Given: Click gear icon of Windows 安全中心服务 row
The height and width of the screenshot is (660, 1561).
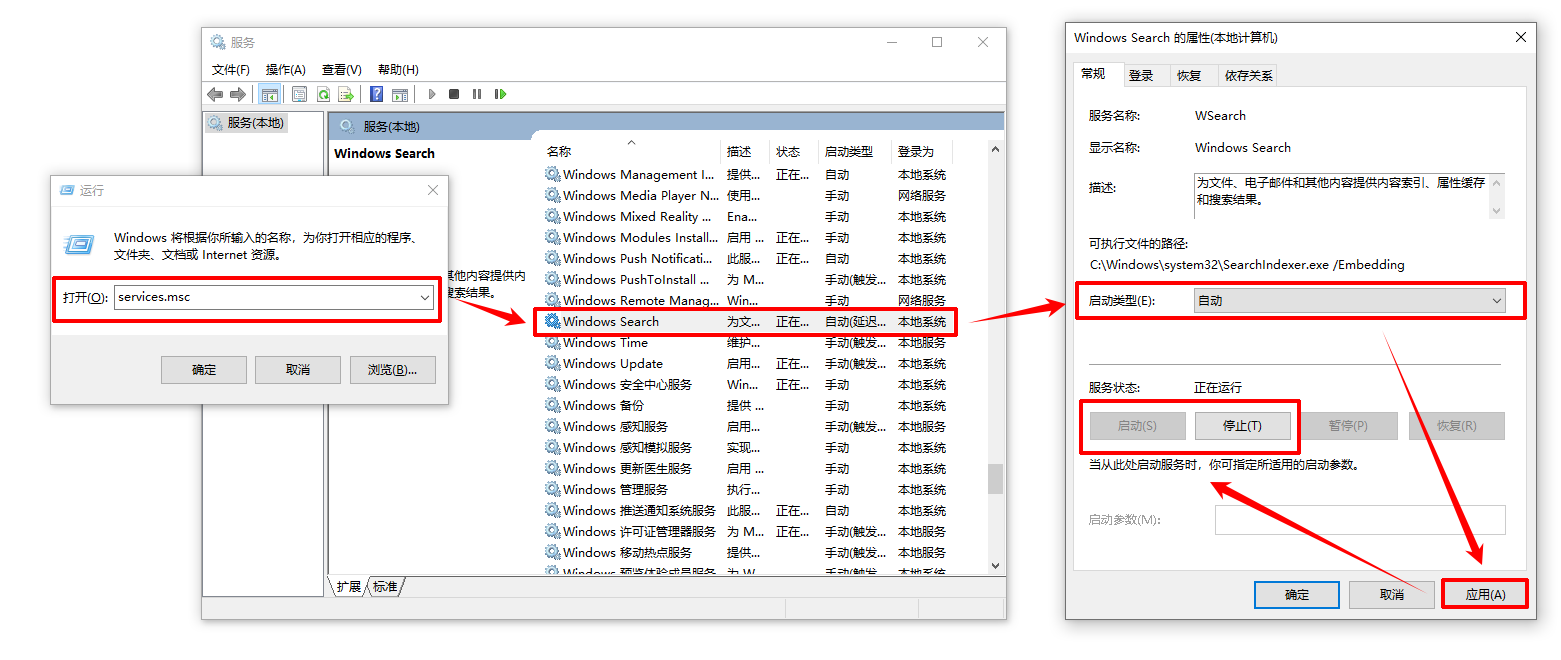Looking at the screenshot, I should (x=552, y=384).
